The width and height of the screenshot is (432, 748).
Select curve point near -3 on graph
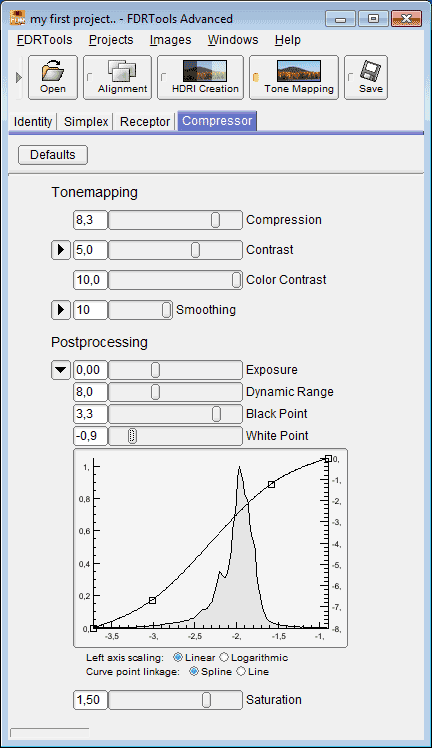[x=153, y=600]
